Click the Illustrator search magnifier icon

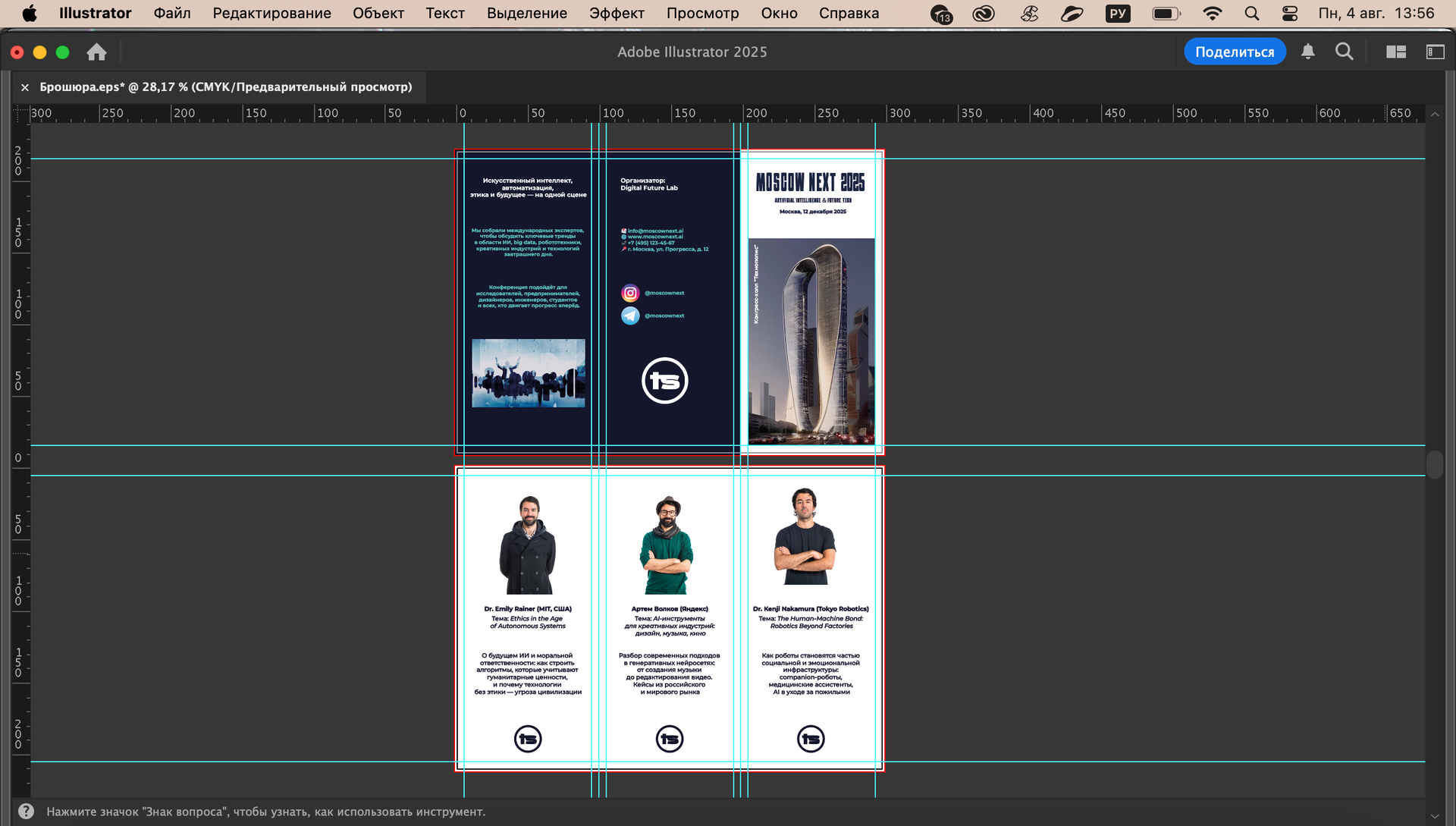pos(1345,52)
